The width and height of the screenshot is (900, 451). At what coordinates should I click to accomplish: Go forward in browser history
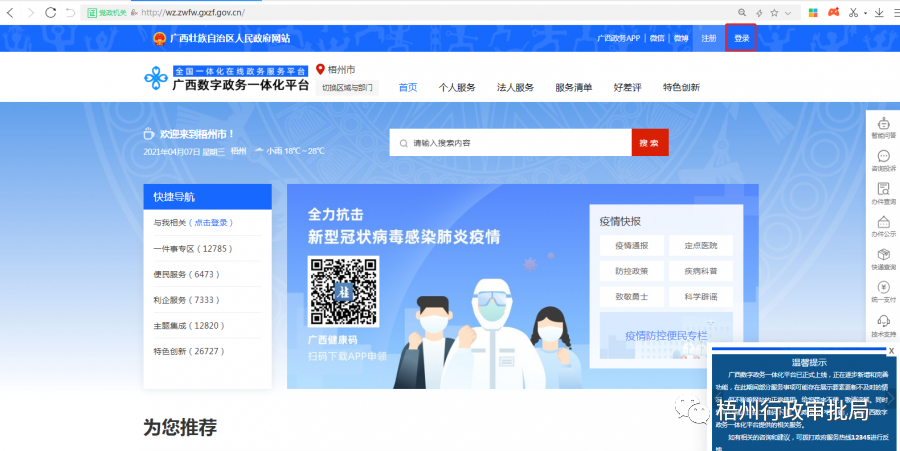tap(30, 13)
